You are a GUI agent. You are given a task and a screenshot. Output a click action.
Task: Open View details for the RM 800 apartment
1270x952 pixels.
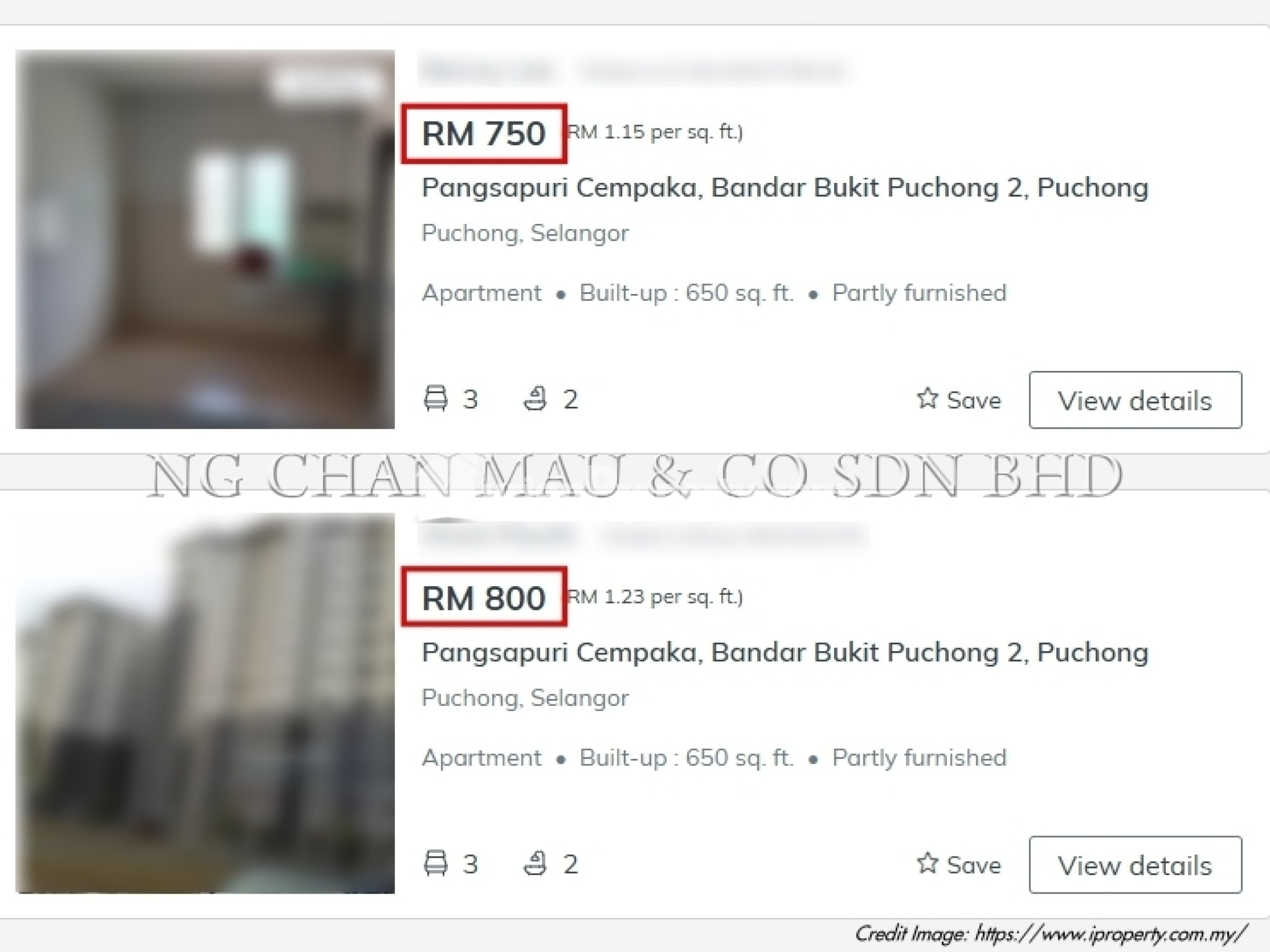coord(1135,865)
